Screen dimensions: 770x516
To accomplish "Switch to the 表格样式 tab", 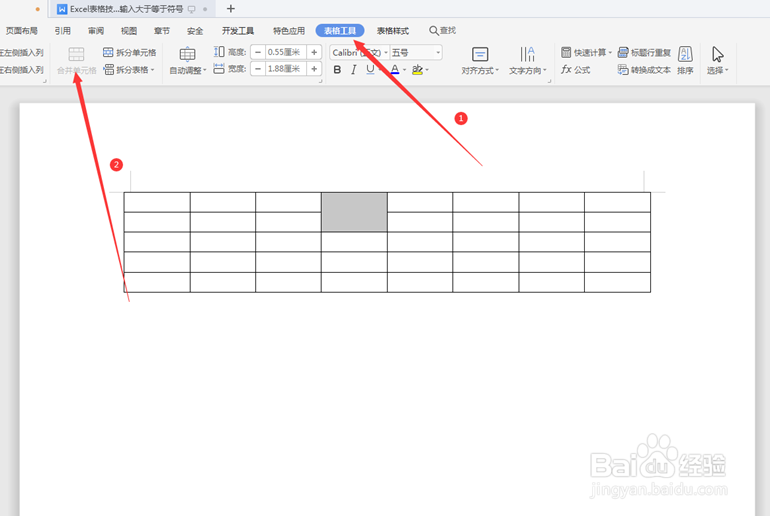I will (x=392, y=31).
